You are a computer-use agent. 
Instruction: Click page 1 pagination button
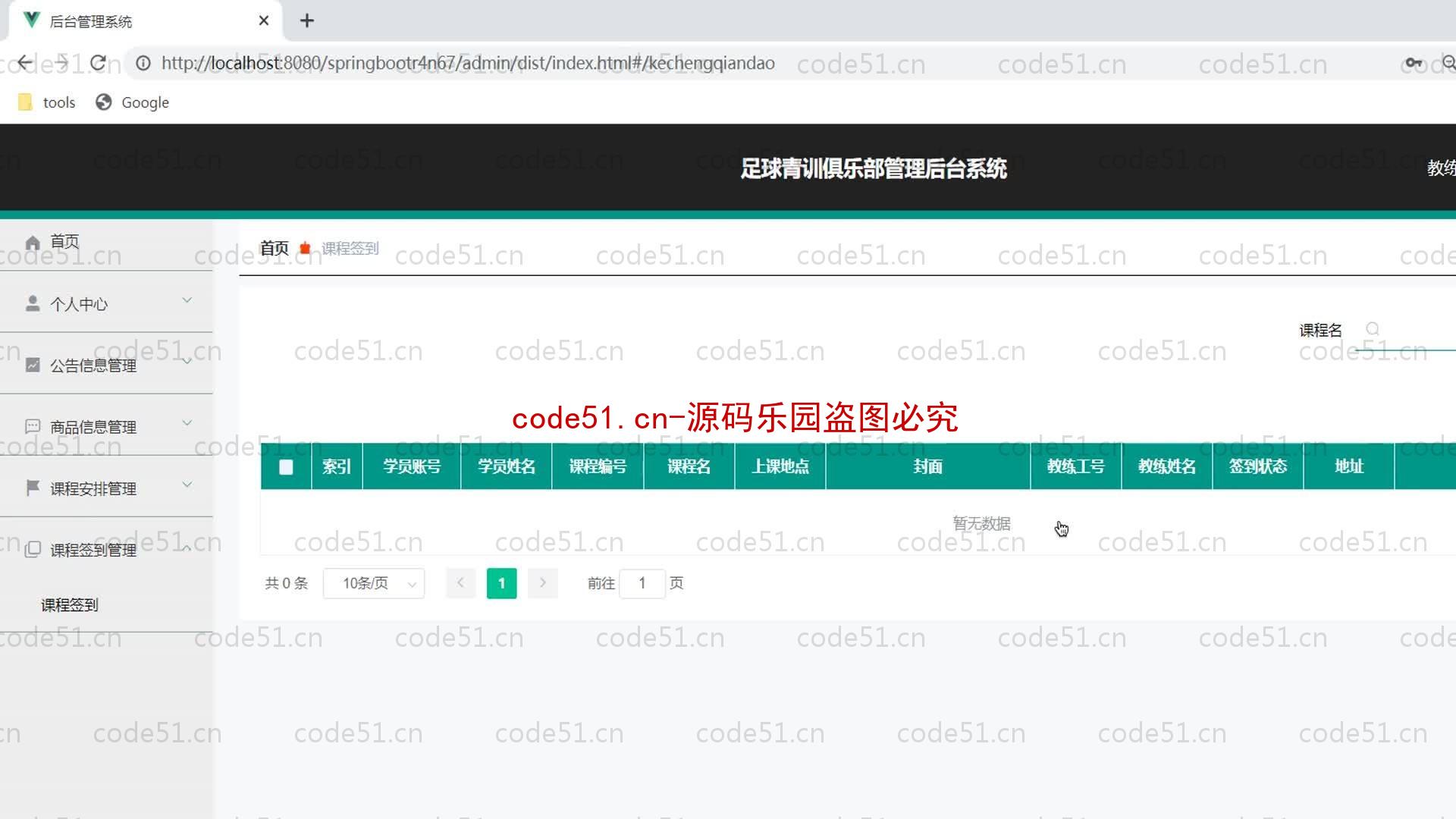(500, 582)
